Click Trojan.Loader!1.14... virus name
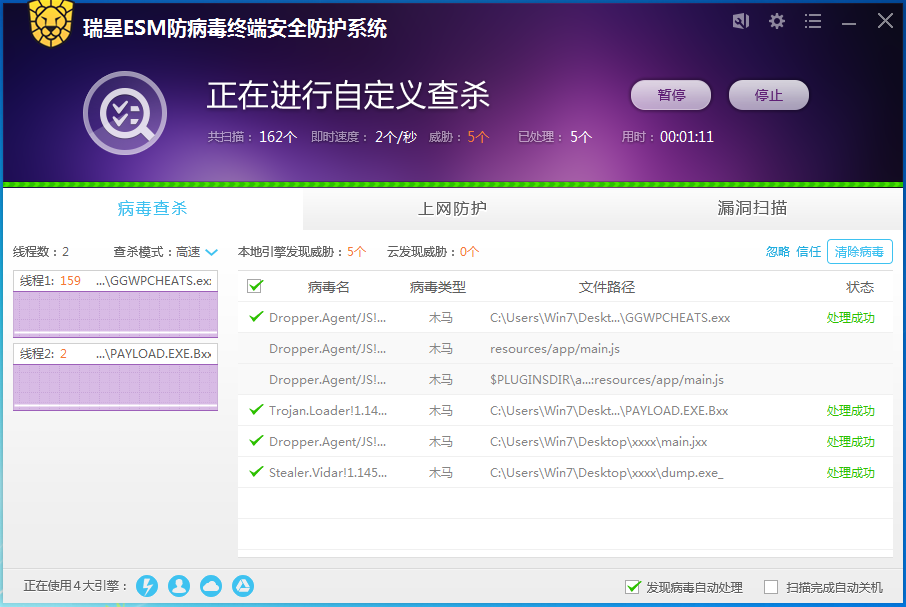This screenshot has width=906, height=607. (328, 411)
